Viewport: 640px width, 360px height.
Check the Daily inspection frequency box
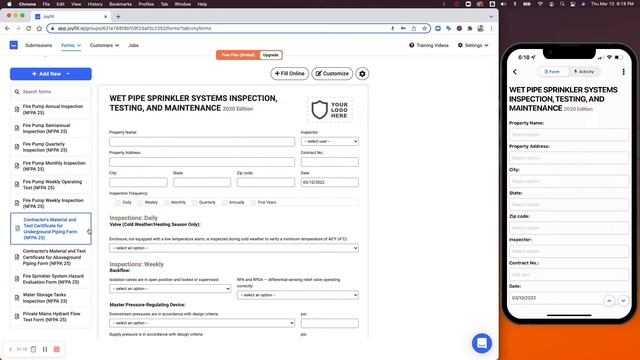click(118, 202)
